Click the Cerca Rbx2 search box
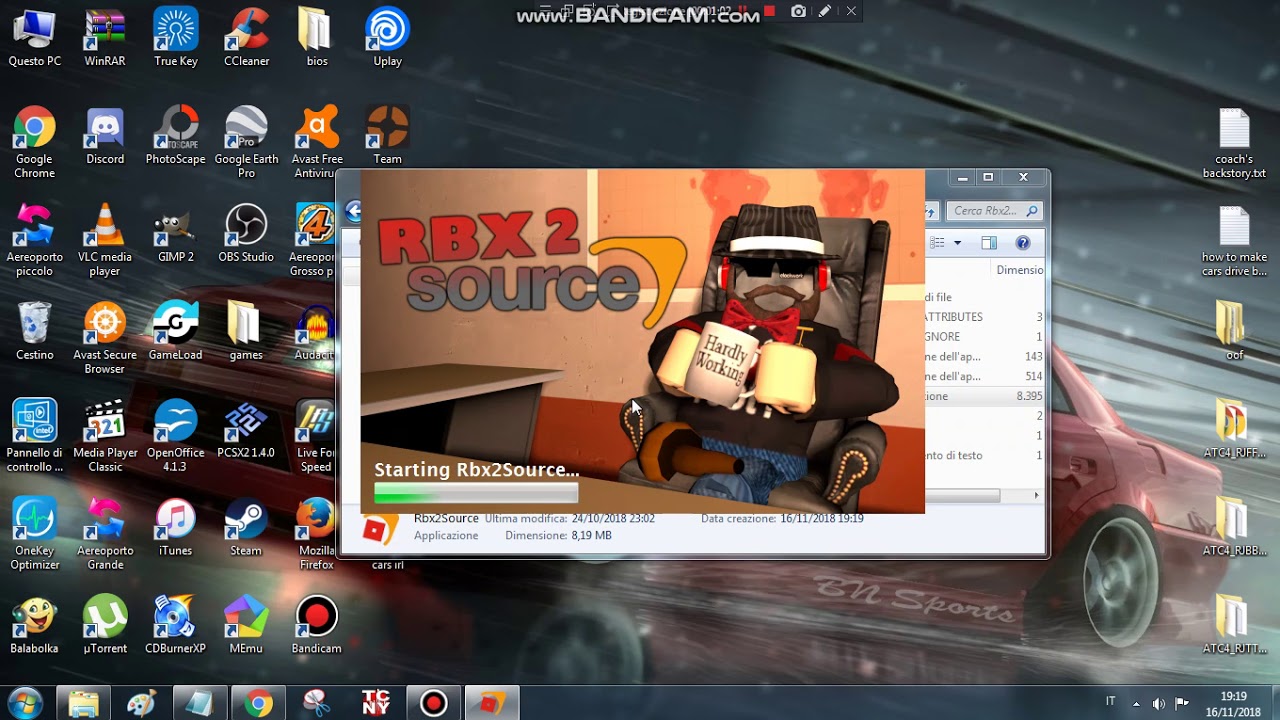Image resolution: width=1280 pixels, height=720 pixels. (994, 211)
